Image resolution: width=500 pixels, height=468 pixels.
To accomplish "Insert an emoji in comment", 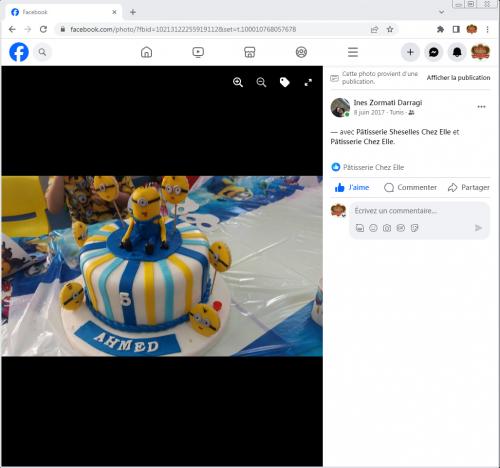I will (373, 228).
